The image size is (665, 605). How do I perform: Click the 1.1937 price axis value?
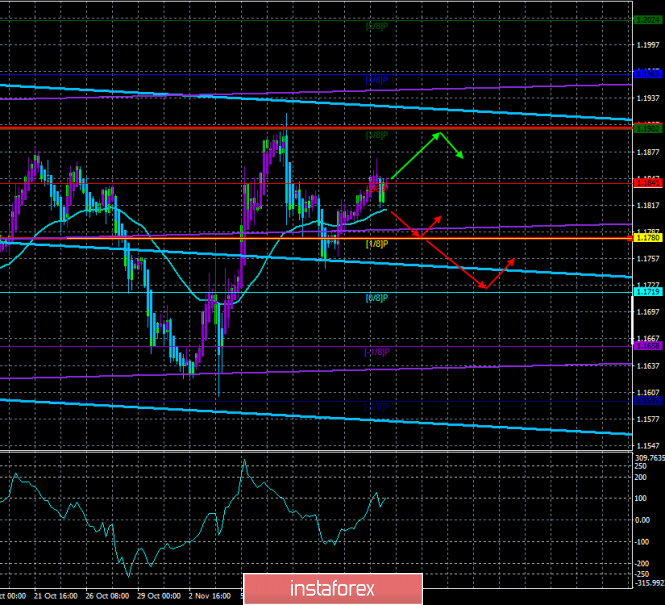(x=648, y=98)
